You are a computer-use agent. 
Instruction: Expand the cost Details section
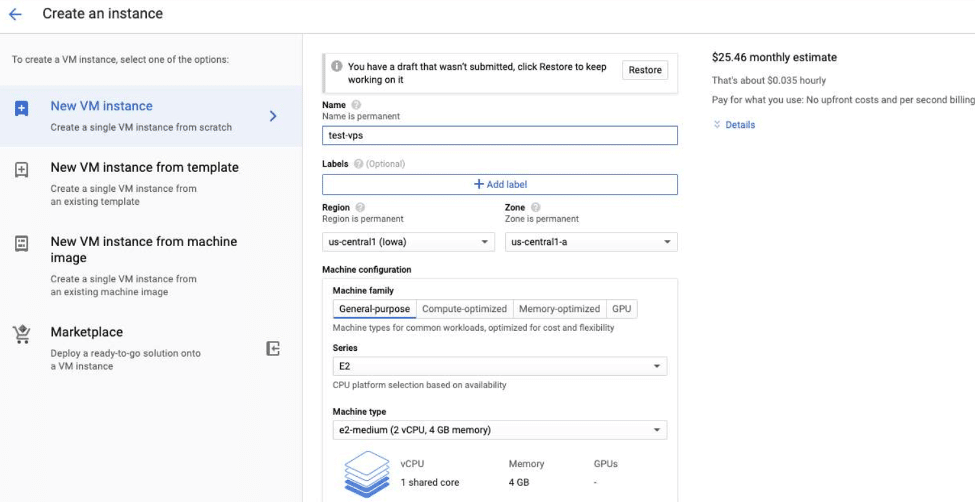tap(740, 125)
